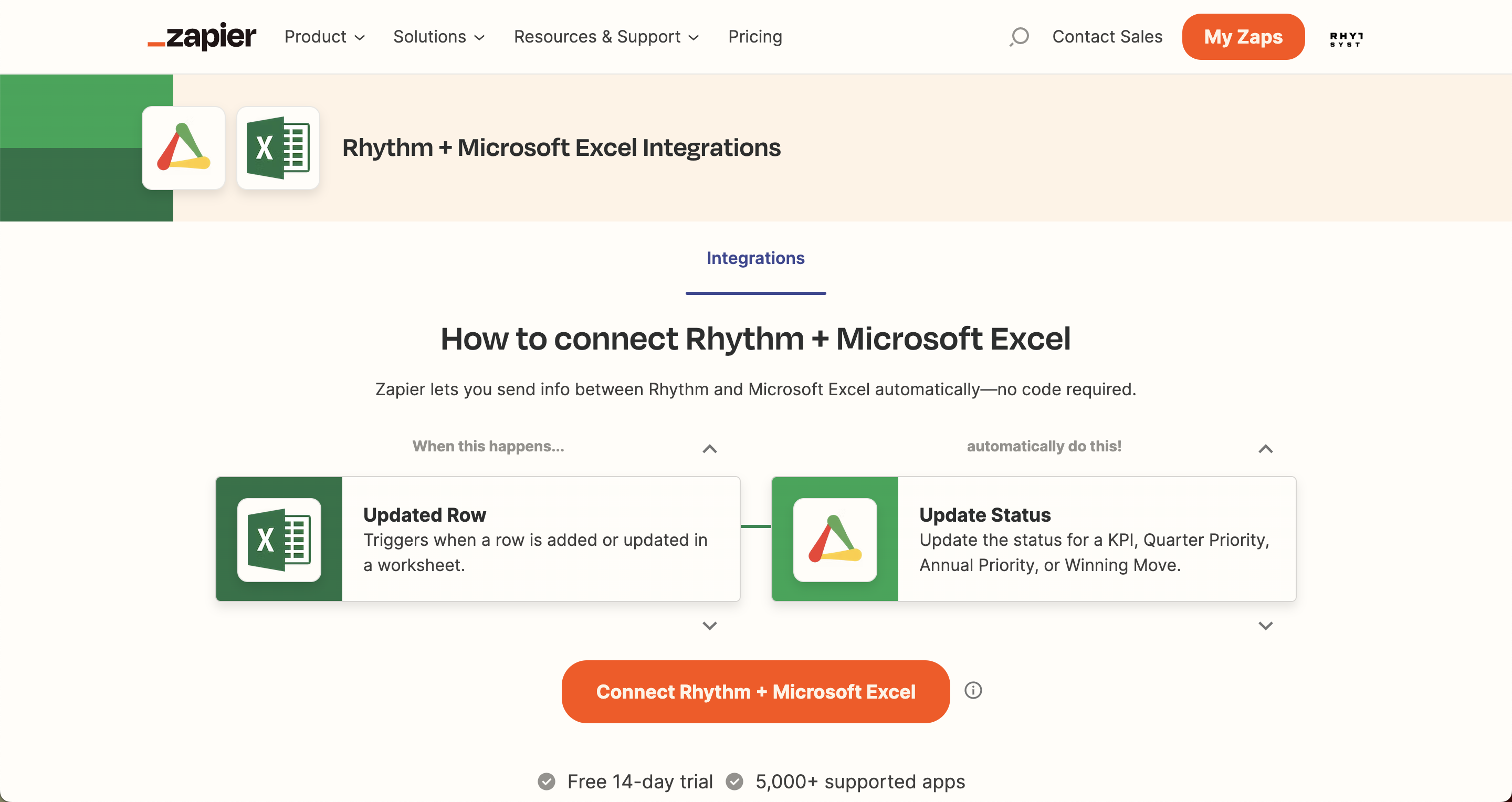Image resolution: width=1512 pixels, height=802 pixels.
Task: Click Contact Sales link
Action: pos(1107,36)
